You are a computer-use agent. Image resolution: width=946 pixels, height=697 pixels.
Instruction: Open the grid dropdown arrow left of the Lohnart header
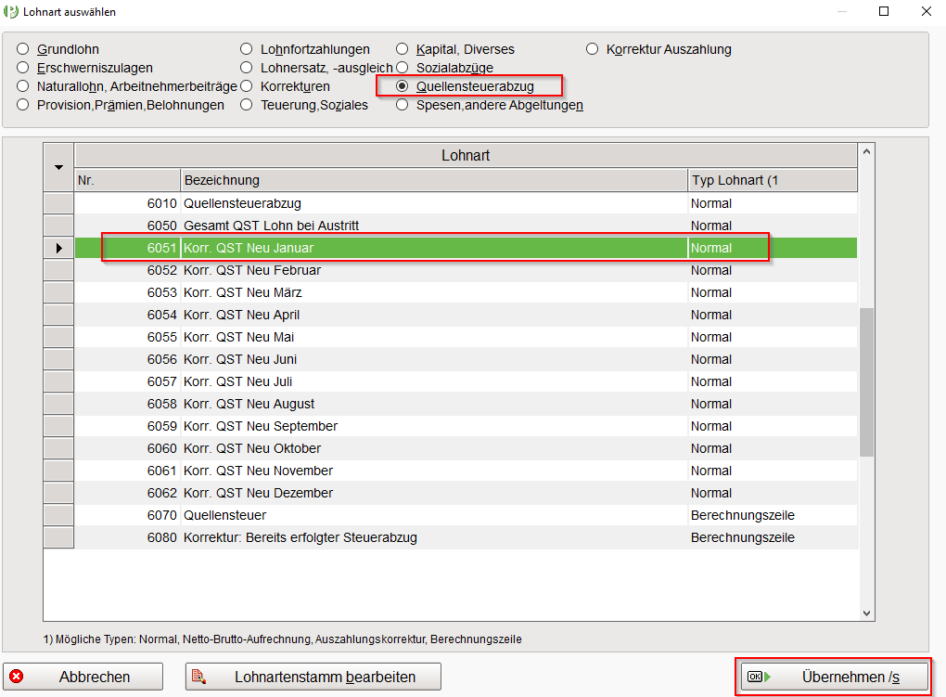pos(59,167)
